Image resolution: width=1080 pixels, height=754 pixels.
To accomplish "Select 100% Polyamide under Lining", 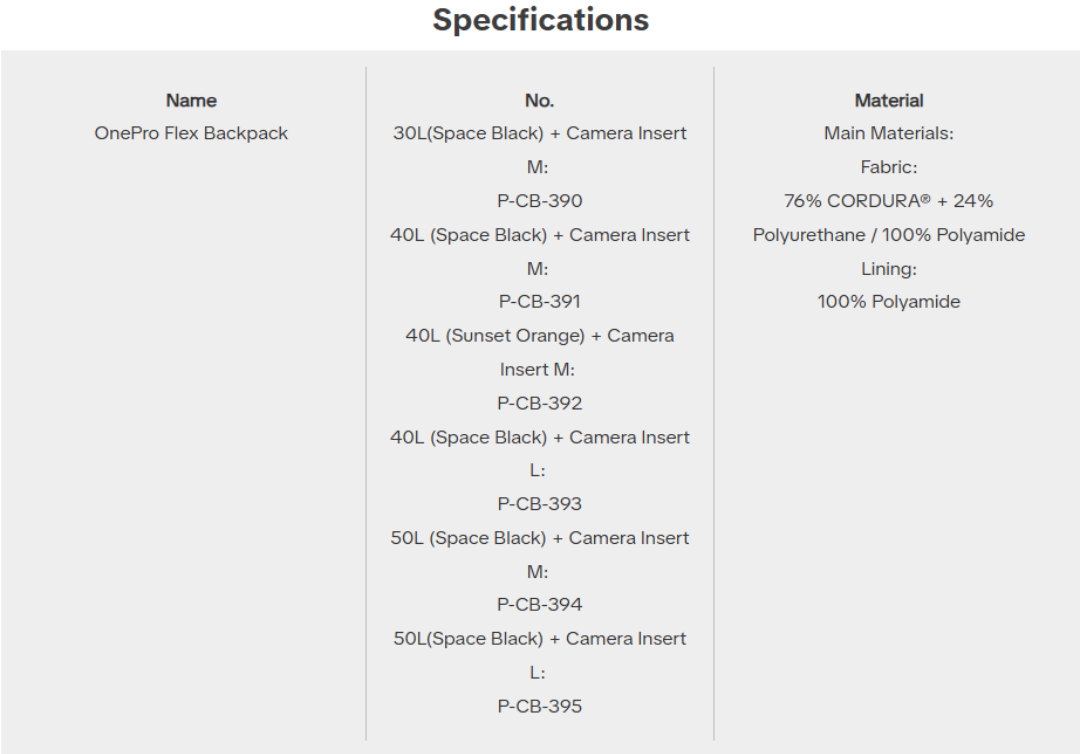I will 889,301.
